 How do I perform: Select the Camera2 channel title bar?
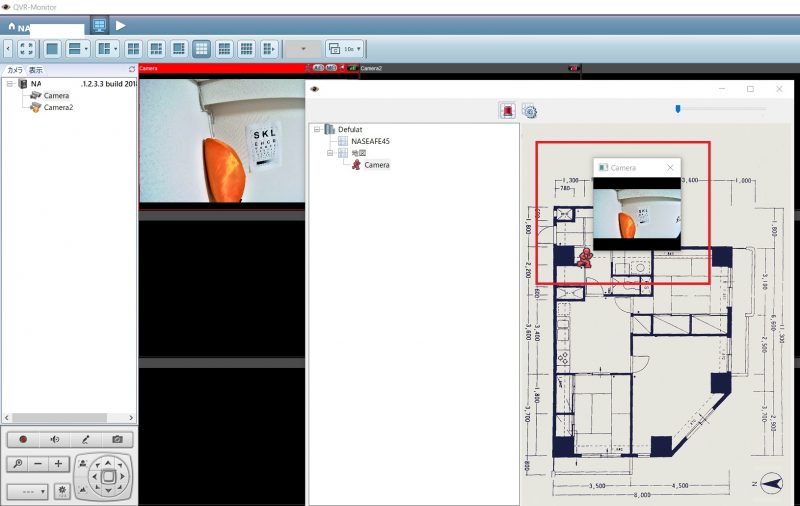[x=470, y=68]
